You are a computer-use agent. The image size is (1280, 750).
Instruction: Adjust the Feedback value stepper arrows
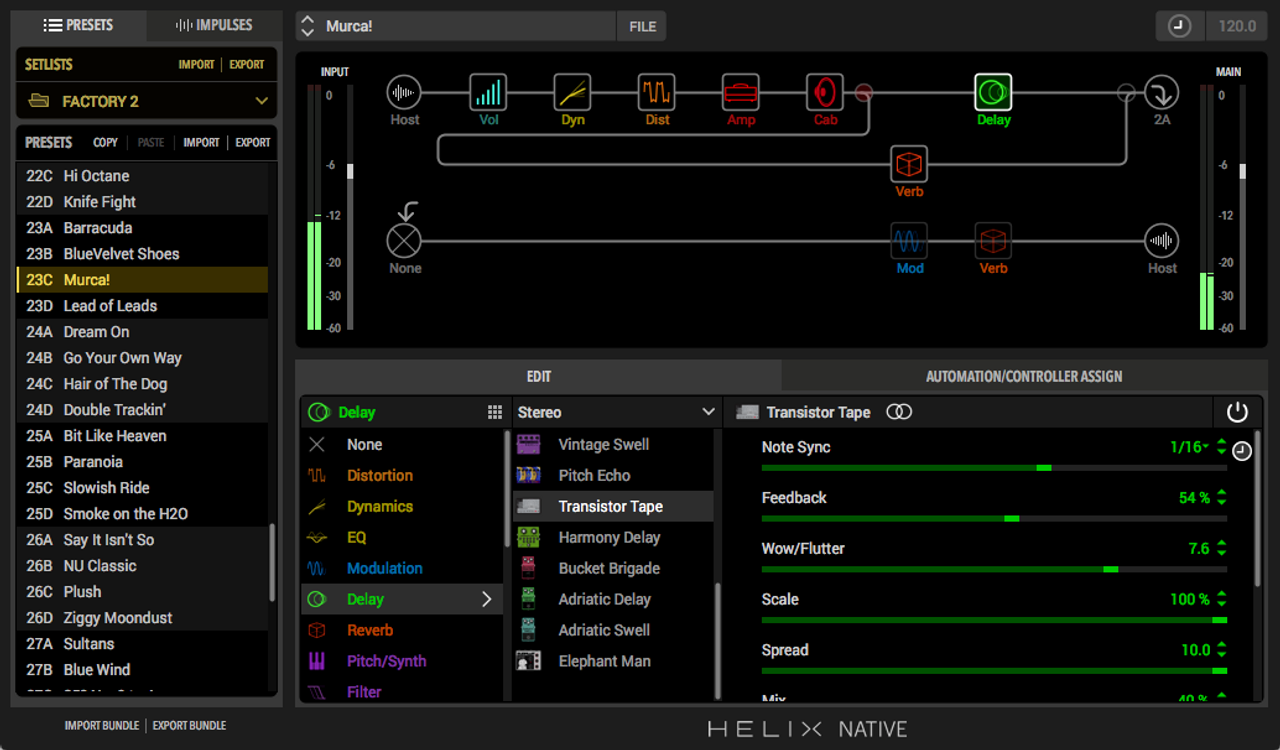click(x=1222, y=498)
